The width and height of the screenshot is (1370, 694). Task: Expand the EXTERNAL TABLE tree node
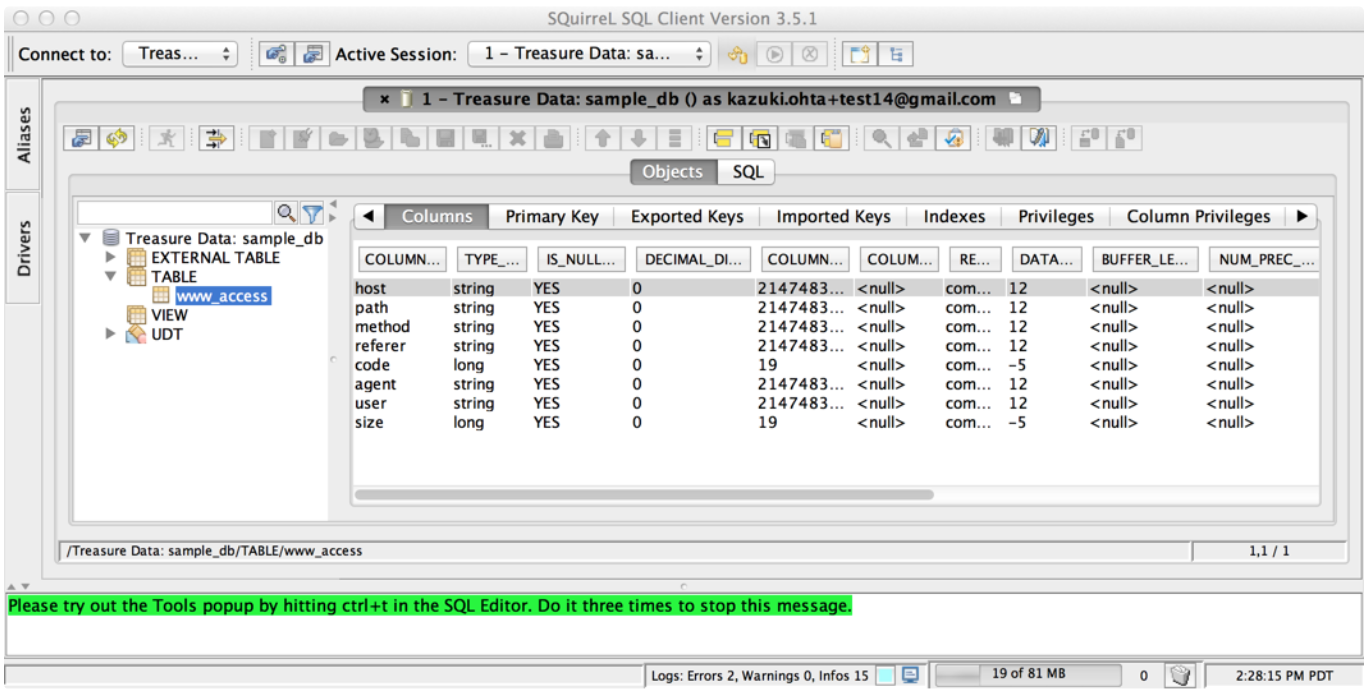111,258
